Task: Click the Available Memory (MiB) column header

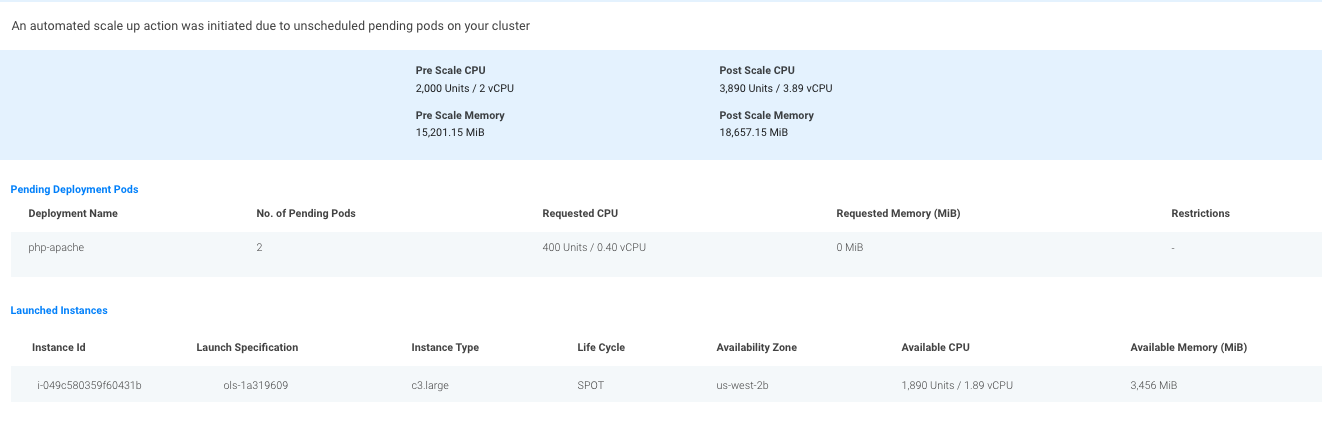Action: coord(1188,347)
